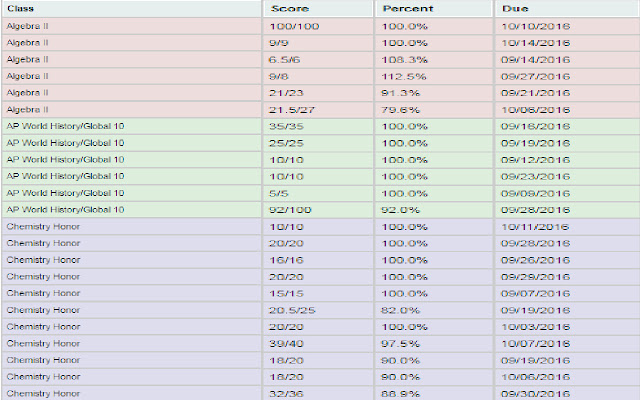Select the 35/35 AP World History score
This screenshot has width=640, height=400.
pyautogui.click(x=287, y=127)
